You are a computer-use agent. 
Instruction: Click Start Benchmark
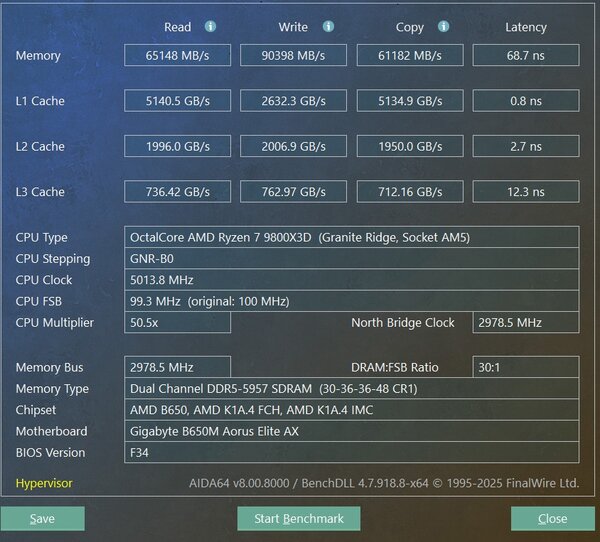(x=299, y=519)
